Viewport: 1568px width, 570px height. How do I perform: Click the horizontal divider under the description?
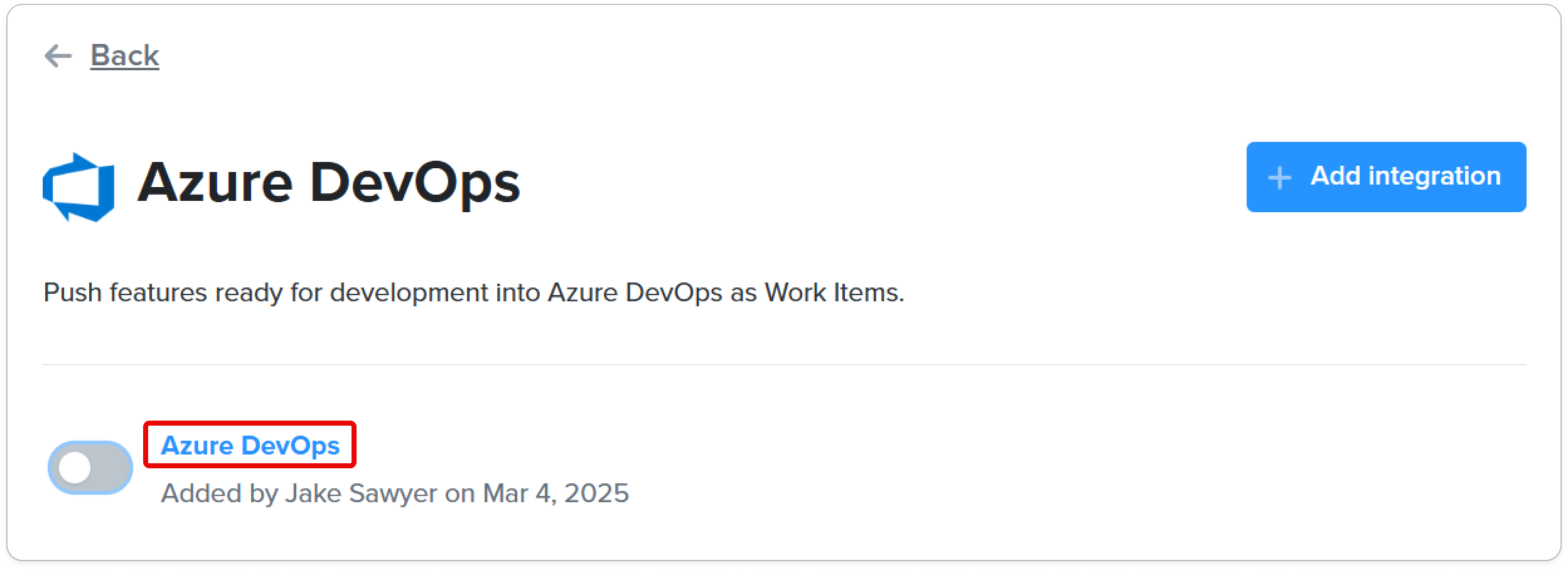pos(785,365)
